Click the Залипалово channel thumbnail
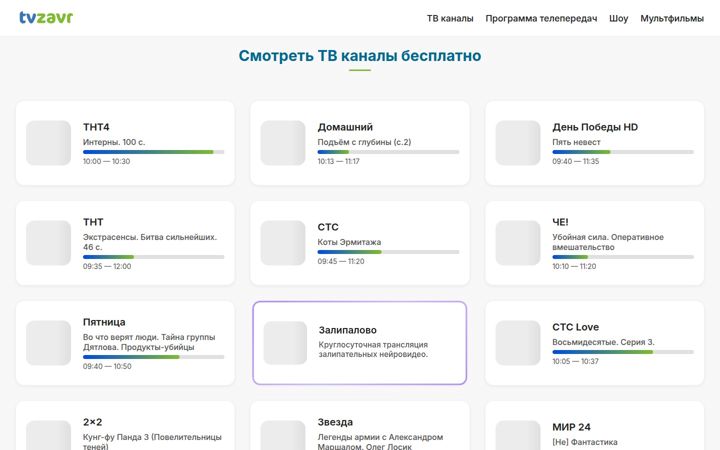This screenshot has width=720, height=450. [285, 343]
